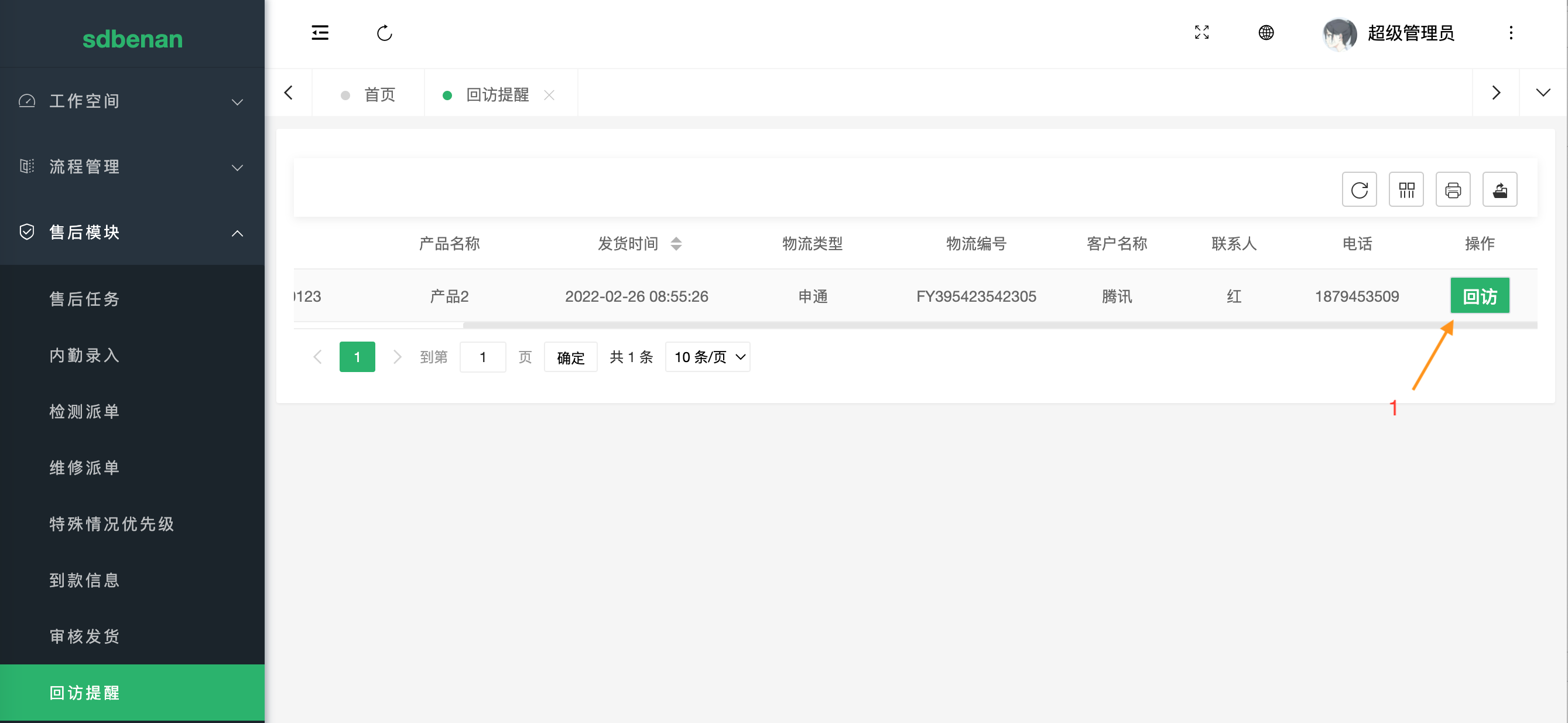The image size is (1568, 723).
Task: Click the 申通 logistics cell
Action: tap(813, 296)
